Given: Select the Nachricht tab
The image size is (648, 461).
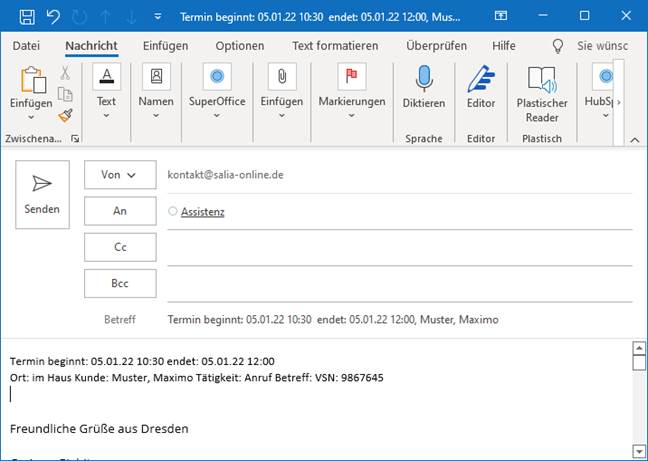Looking at the screenshot, I should click(91, 45).
